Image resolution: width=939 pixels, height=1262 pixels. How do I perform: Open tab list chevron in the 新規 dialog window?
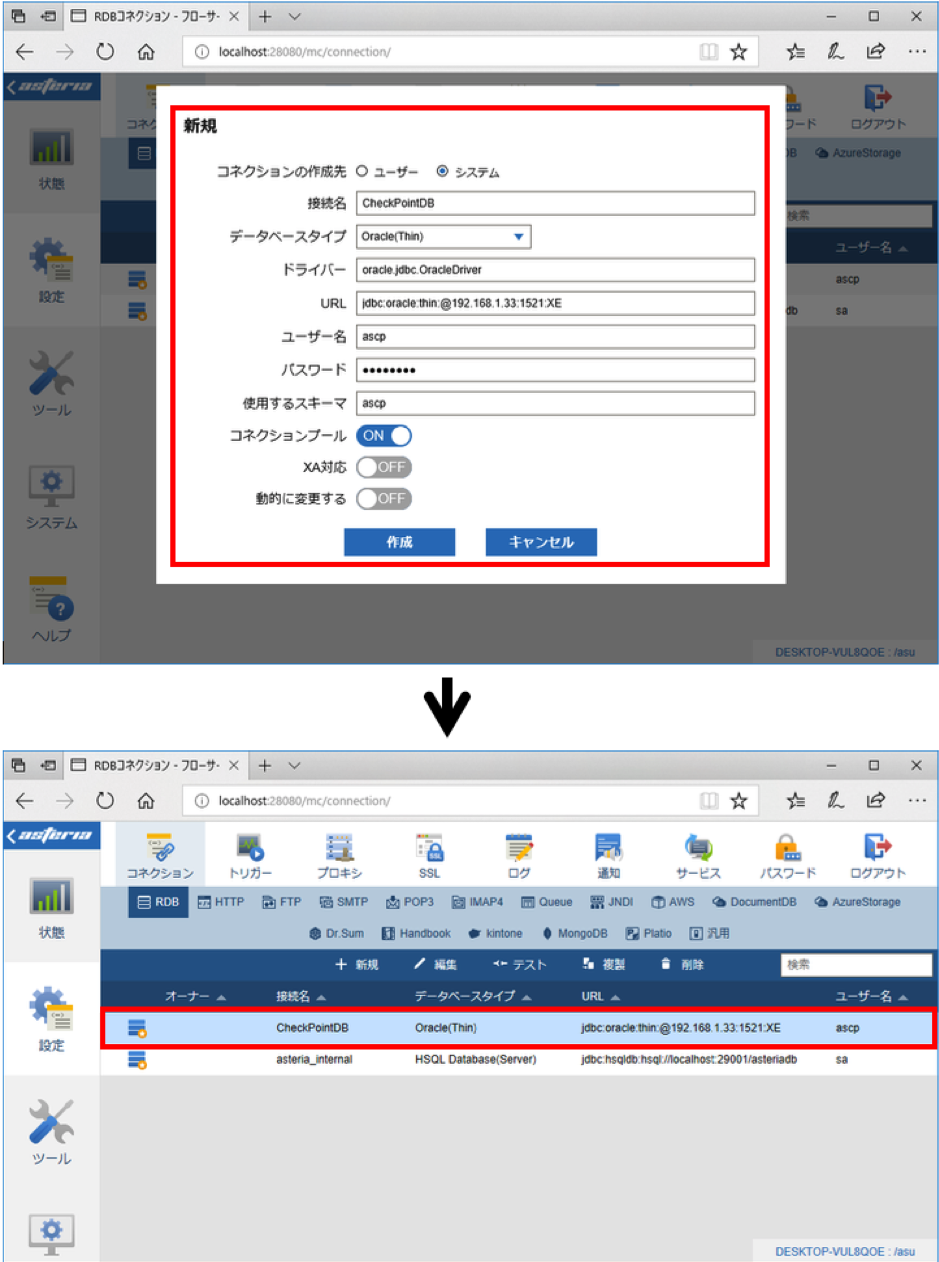[x=295, y=16]
